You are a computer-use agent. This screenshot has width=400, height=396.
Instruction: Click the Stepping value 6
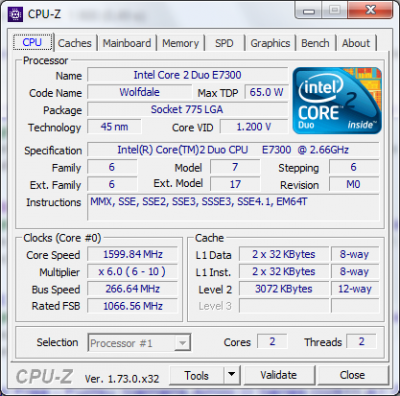354,167
